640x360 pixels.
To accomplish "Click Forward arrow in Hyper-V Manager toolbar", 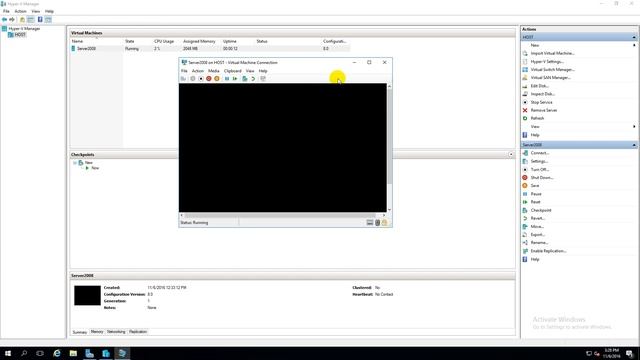I will (x=12, y=20).
